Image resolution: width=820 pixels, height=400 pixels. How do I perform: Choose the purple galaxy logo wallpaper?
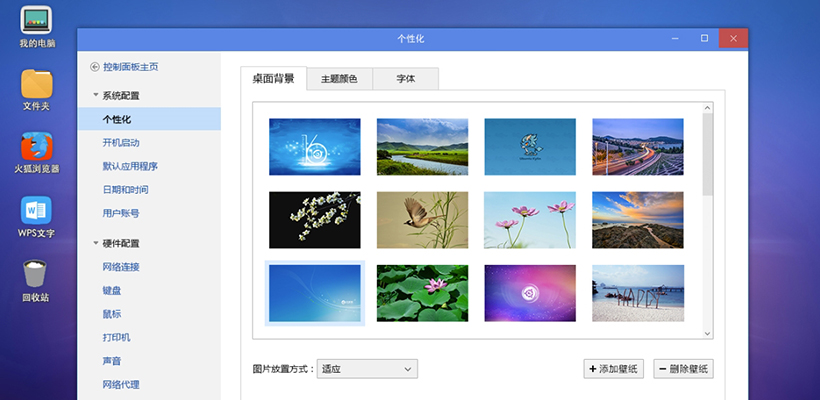(x=530, y=293)
